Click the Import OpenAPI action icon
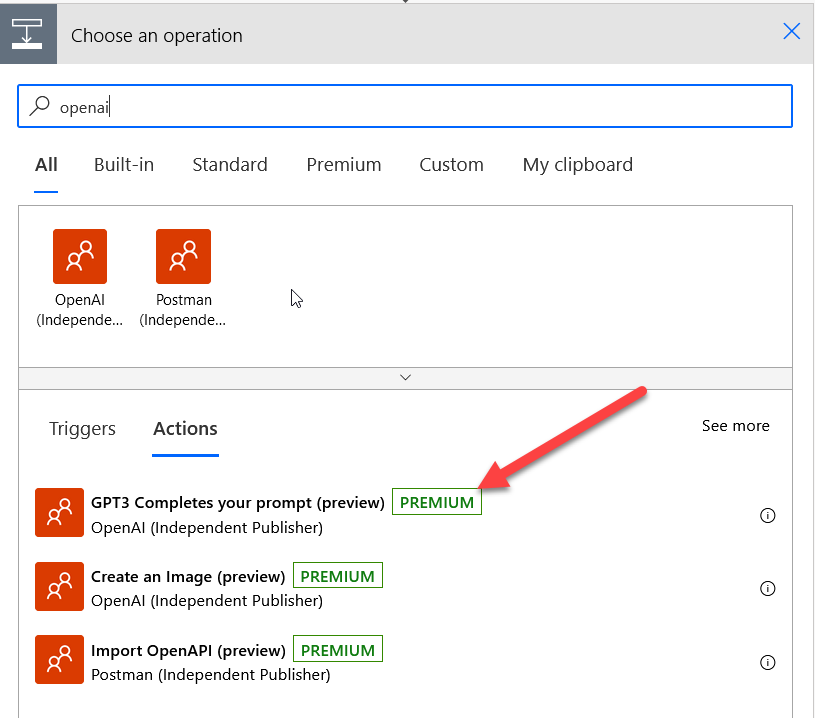 click(59, 659)
